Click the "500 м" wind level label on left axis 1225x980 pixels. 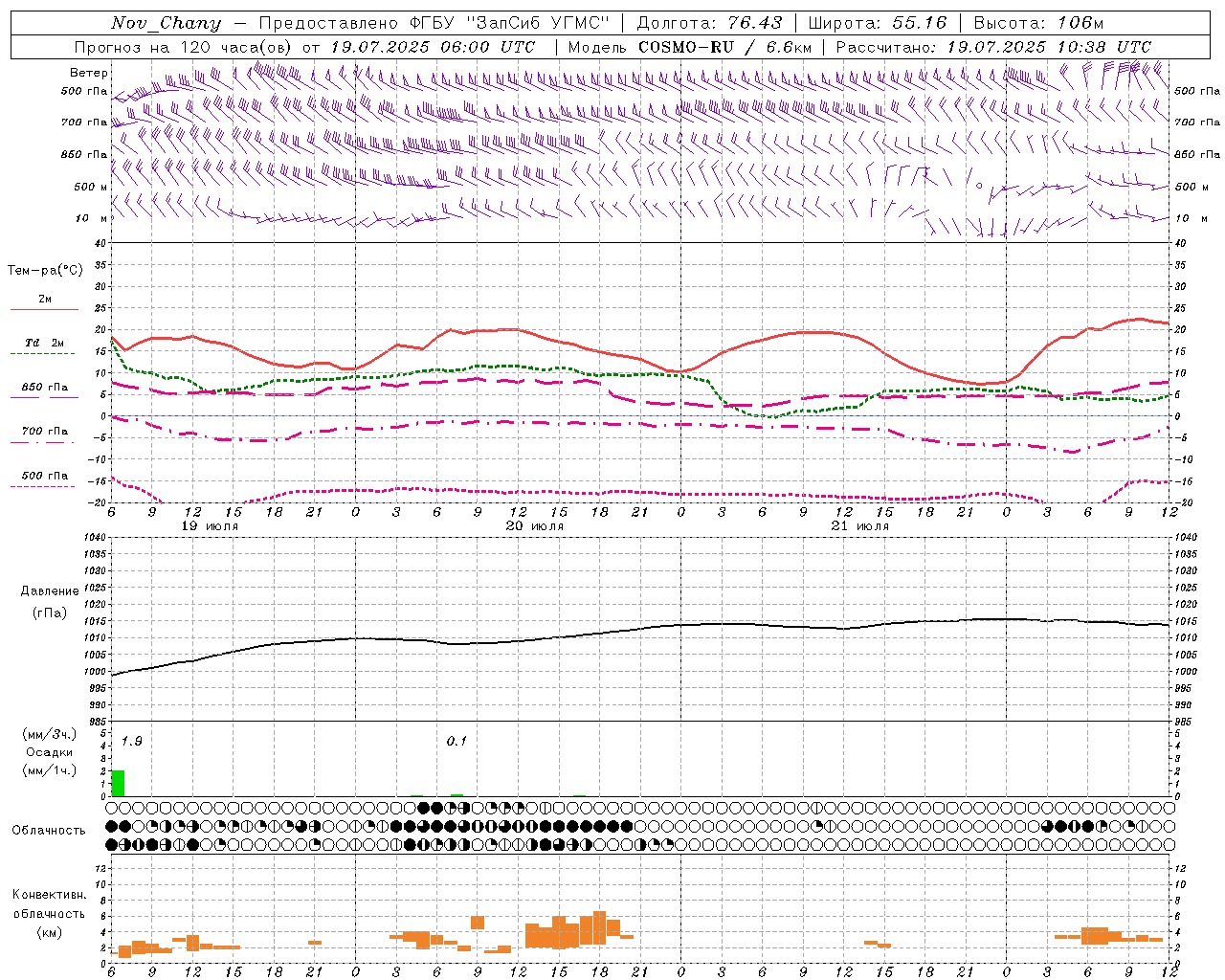tap(91, 187)
